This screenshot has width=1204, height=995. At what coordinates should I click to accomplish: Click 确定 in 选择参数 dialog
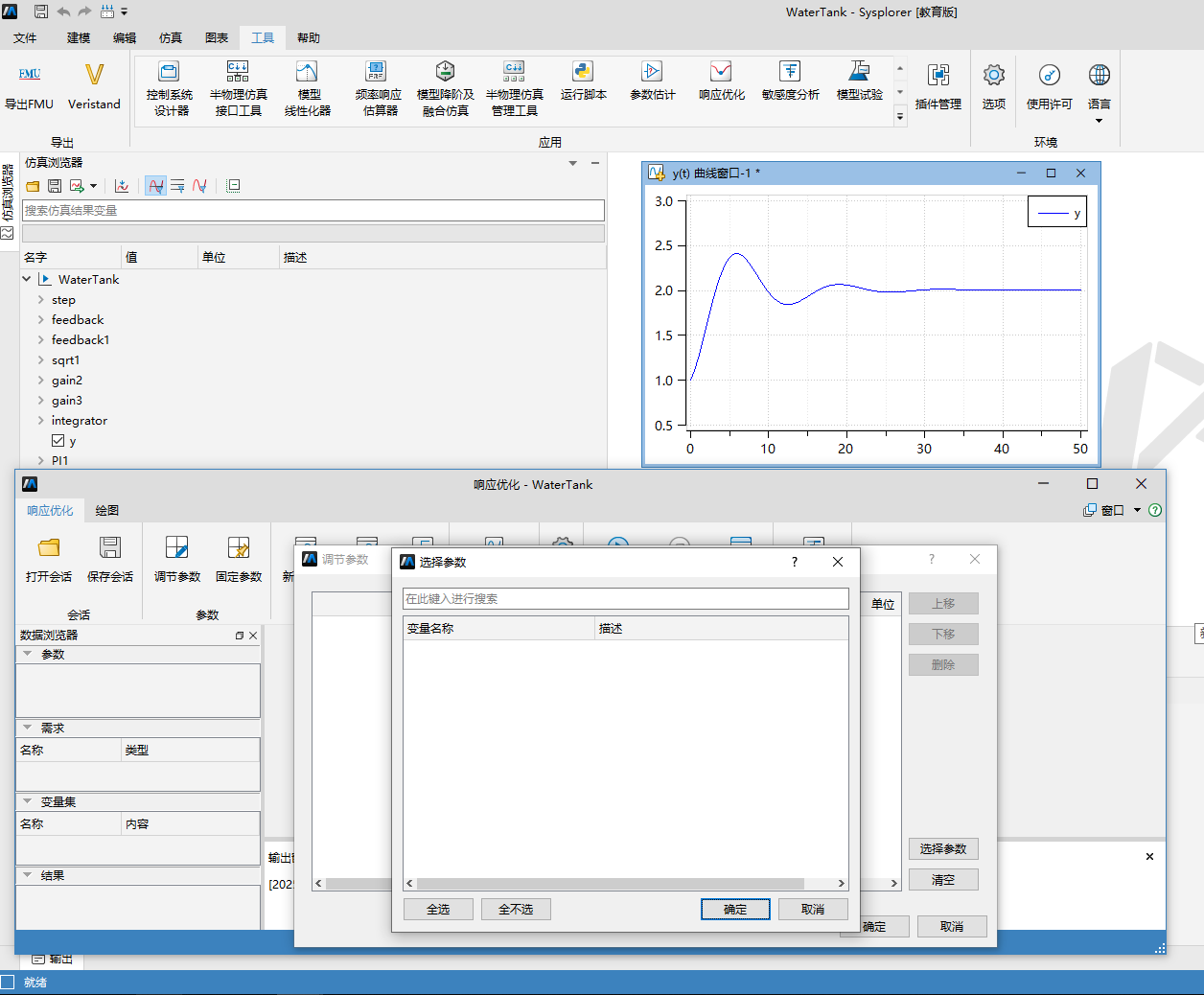pos(735,909)
